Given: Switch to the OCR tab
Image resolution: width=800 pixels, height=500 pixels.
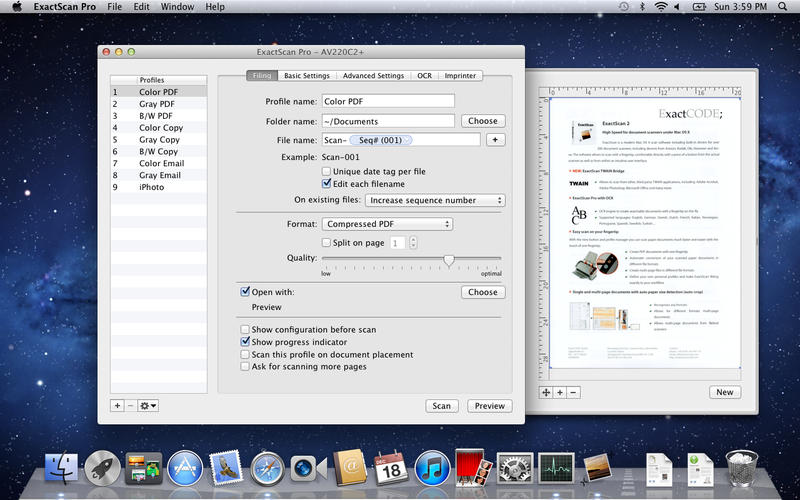Looking at the screenshot, I should 424,75.
